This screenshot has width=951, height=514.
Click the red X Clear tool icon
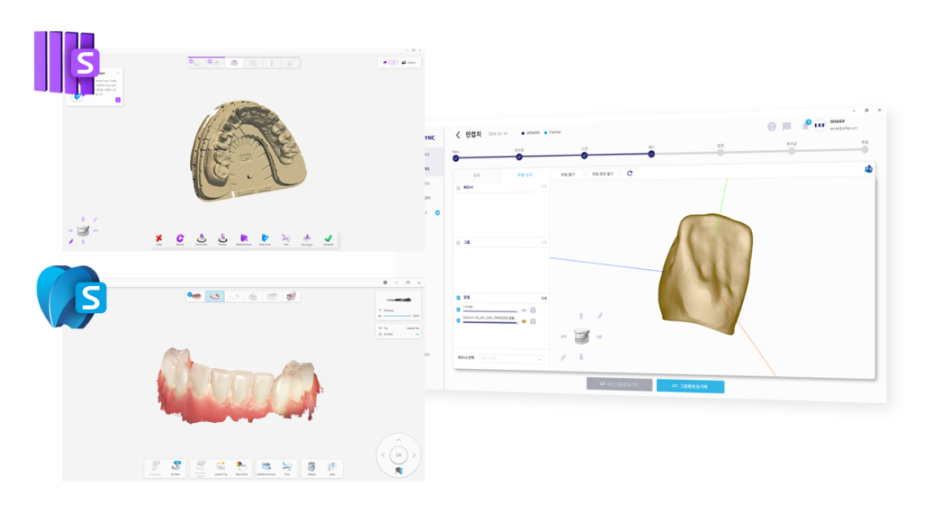[x=159, y=238]
